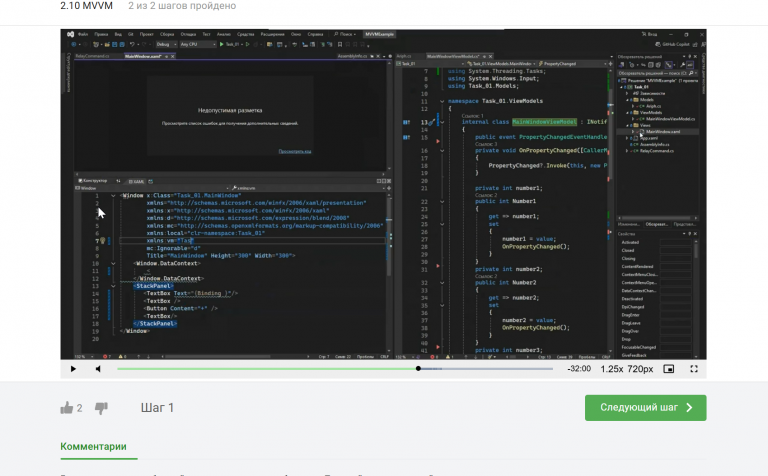Image resolution: width=768 pixels, height=476 pixels.
Task: Click the Visual Studio logo icon
Action: pyautogui.click(x=71, y=34)
